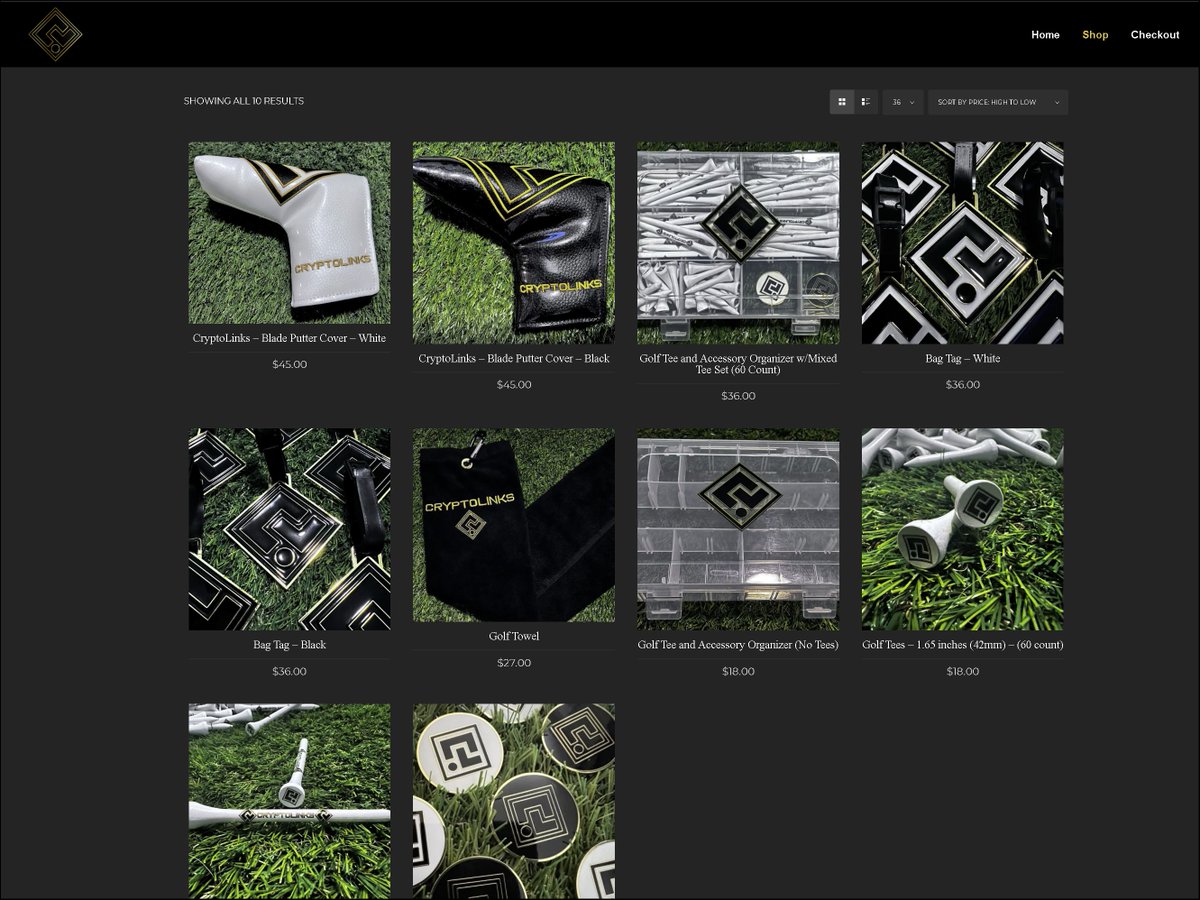Open the Bag Tag – White product link
Image resolution: width=1200 pixels, height=900 pixels.
962,358
